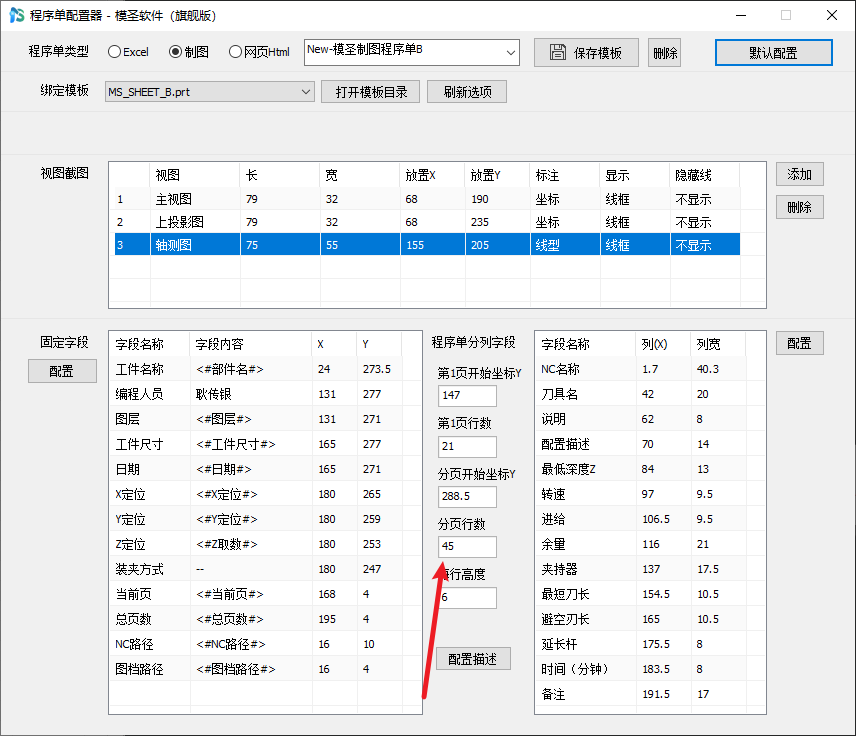856x736 pixels.
Task: Select the 网页Html radio option
Action: click(259, 52)
